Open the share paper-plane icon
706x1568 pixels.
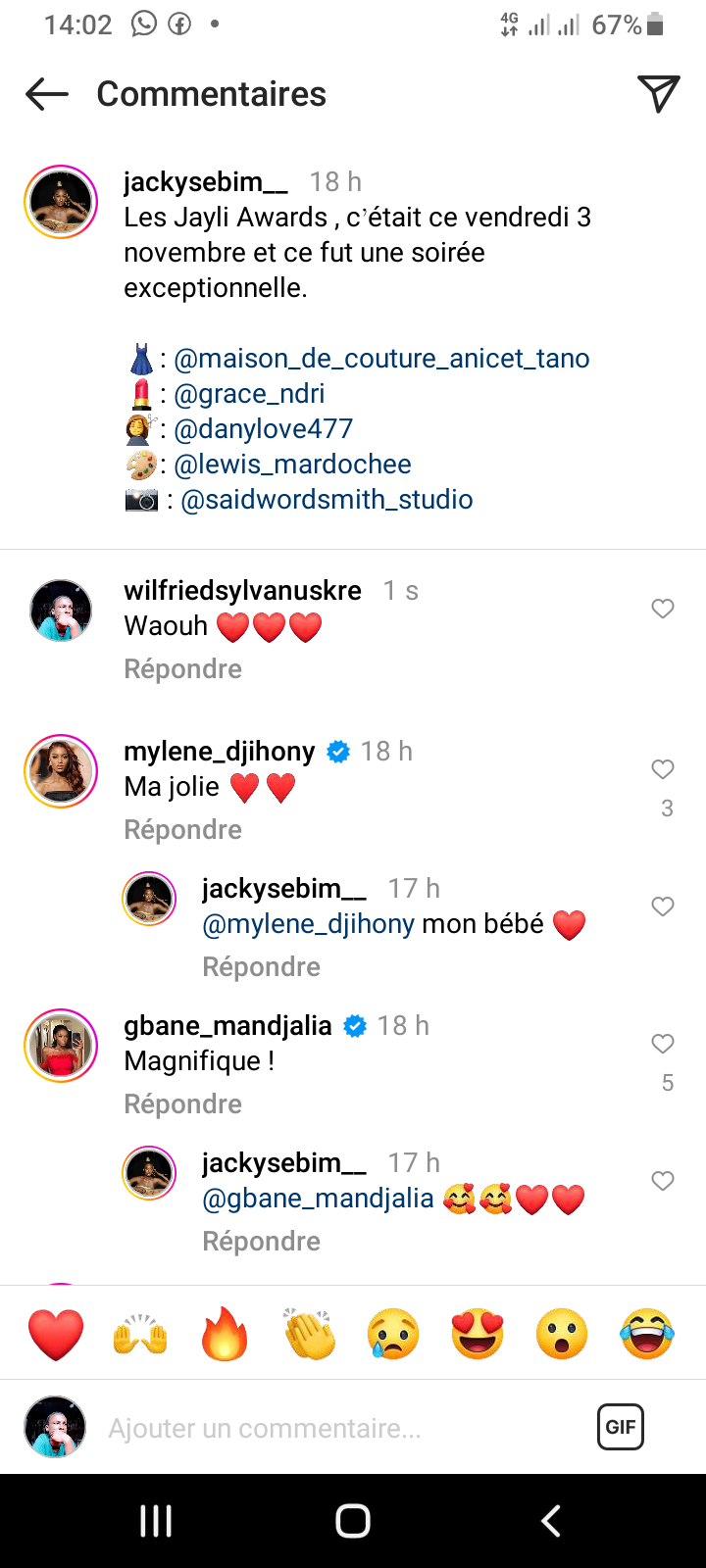[x=658, y=94]
